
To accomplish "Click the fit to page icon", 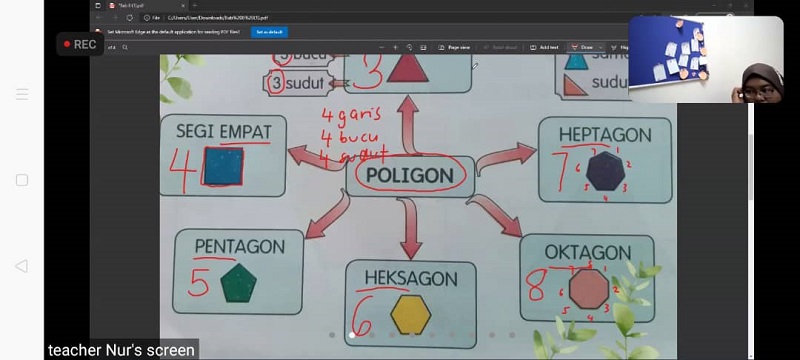I will (x=423, y=47).
